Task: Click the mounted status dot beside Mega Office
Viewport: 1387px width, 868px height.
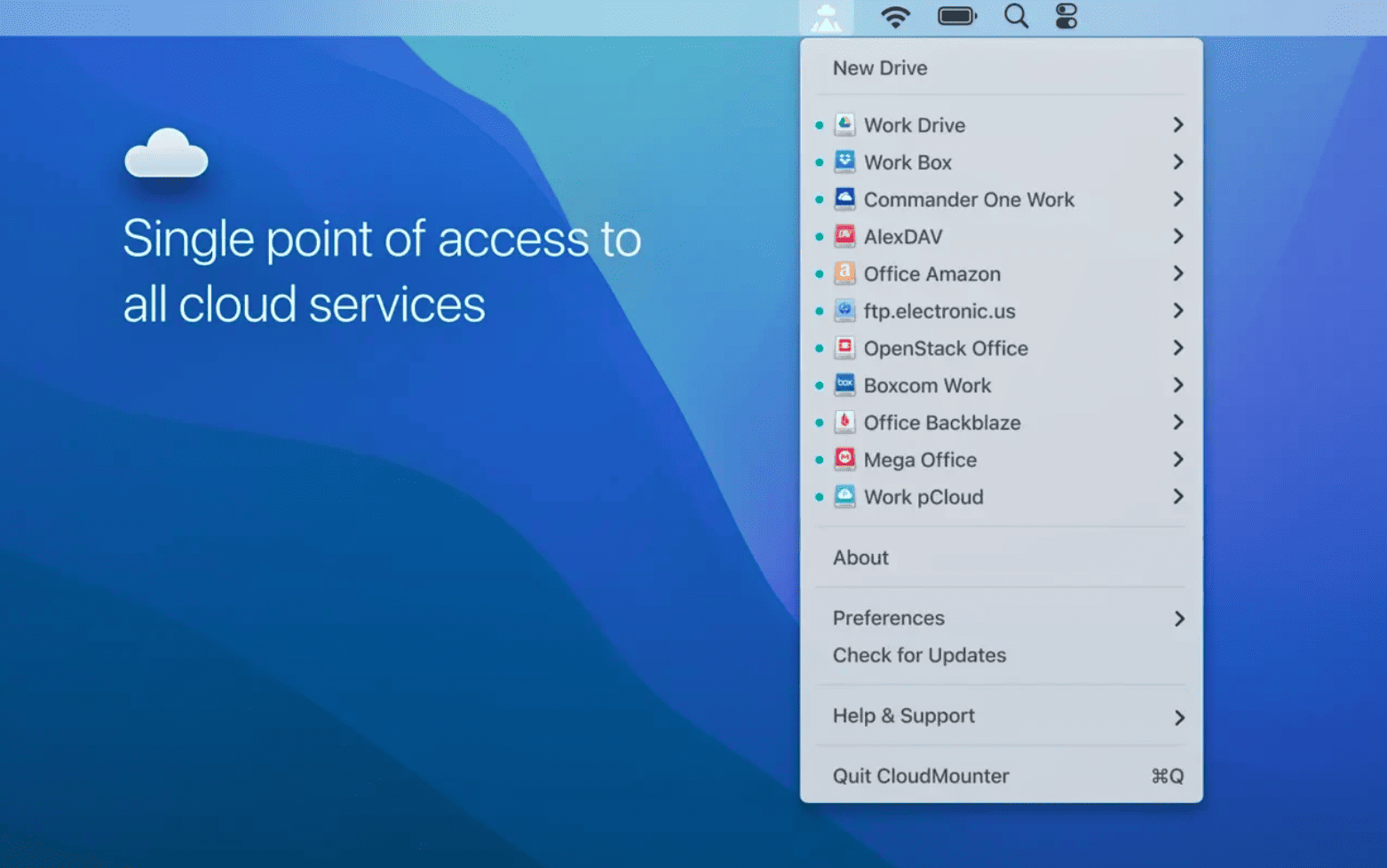Action: (x=819, y=461)
